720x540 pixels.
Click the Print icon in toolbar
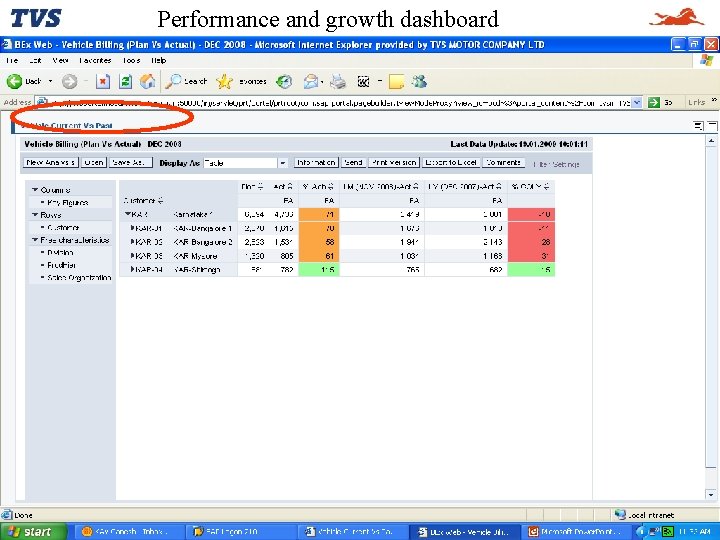point(338,82)
